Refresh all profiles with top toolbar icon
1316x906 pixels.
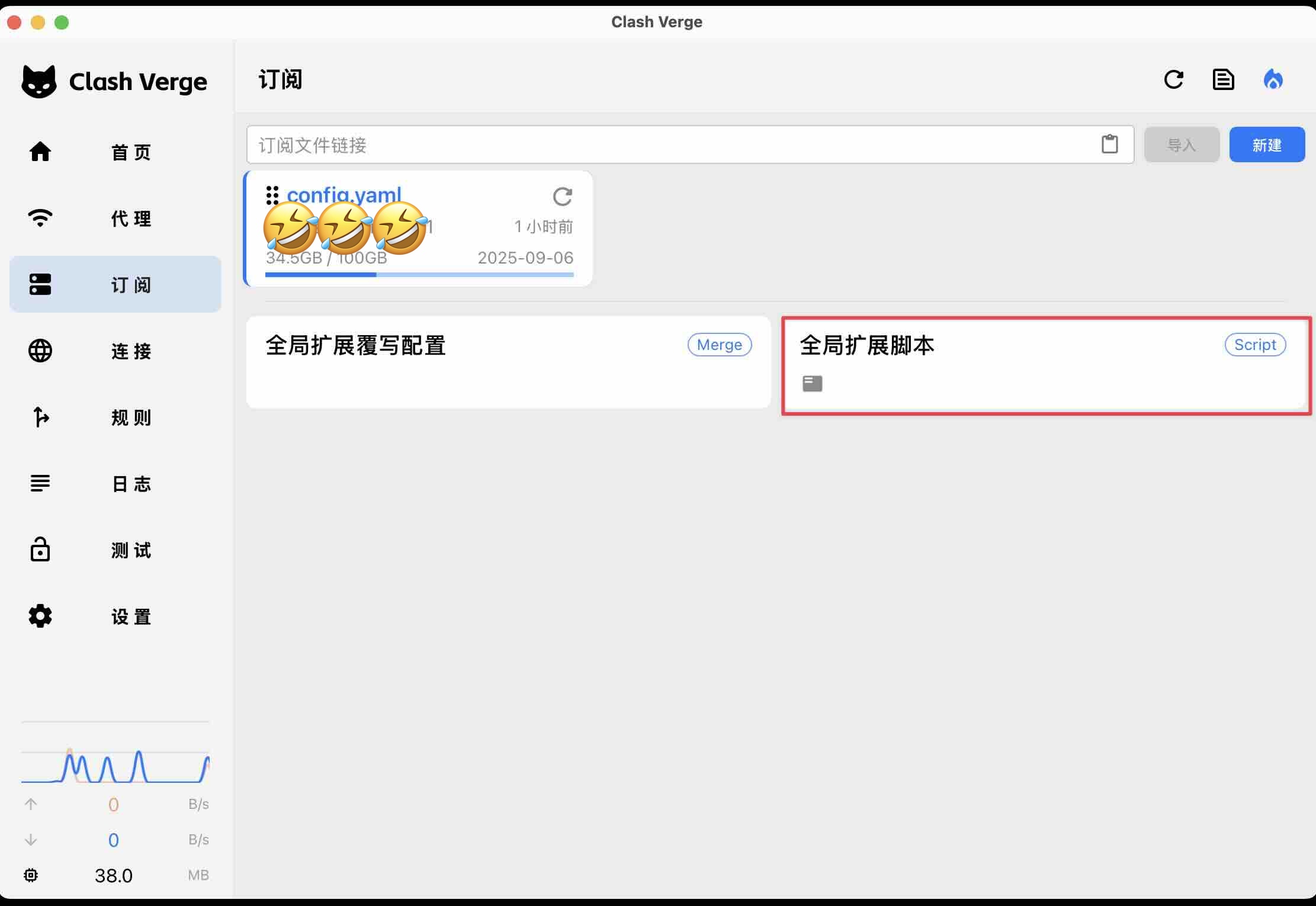(1173, 79)
